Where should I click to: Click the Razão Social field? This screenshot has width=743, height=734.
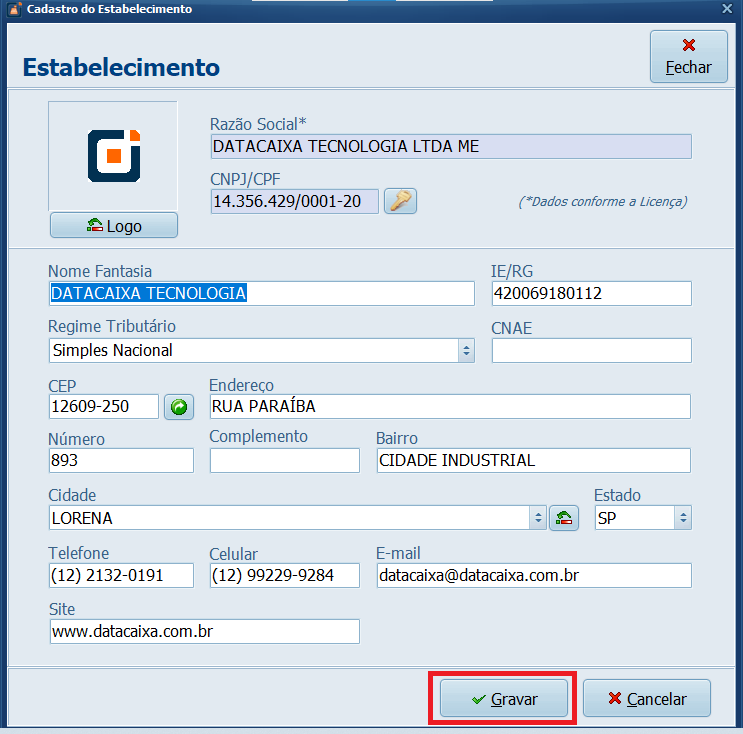[451, 146]
